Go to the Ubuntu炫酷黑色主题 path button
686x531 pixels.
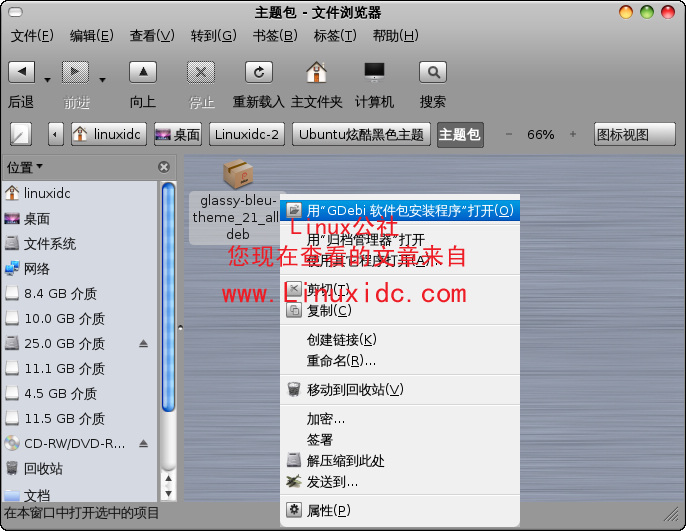click(x=361, y=134)
